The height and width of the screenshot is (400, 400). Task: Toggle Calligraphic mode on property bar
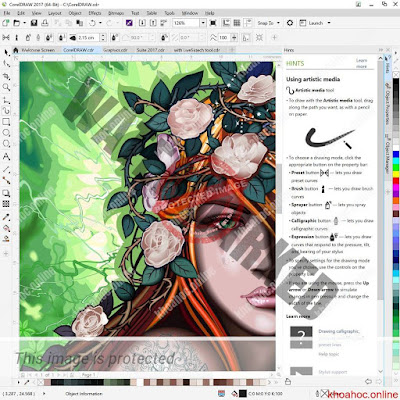coord(38,37)
